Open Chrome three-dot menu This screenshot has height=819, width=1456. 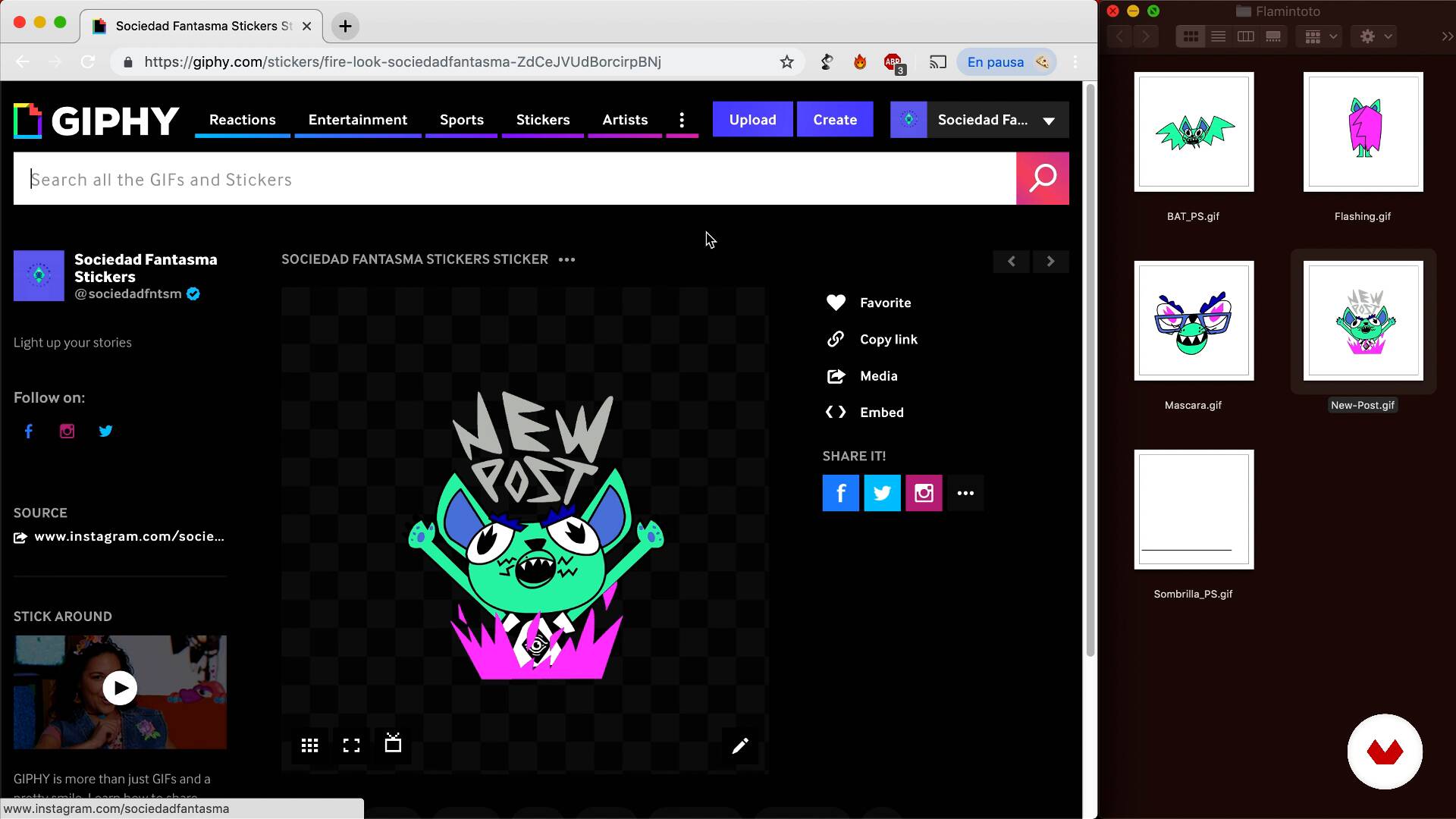pos(1075,62)
